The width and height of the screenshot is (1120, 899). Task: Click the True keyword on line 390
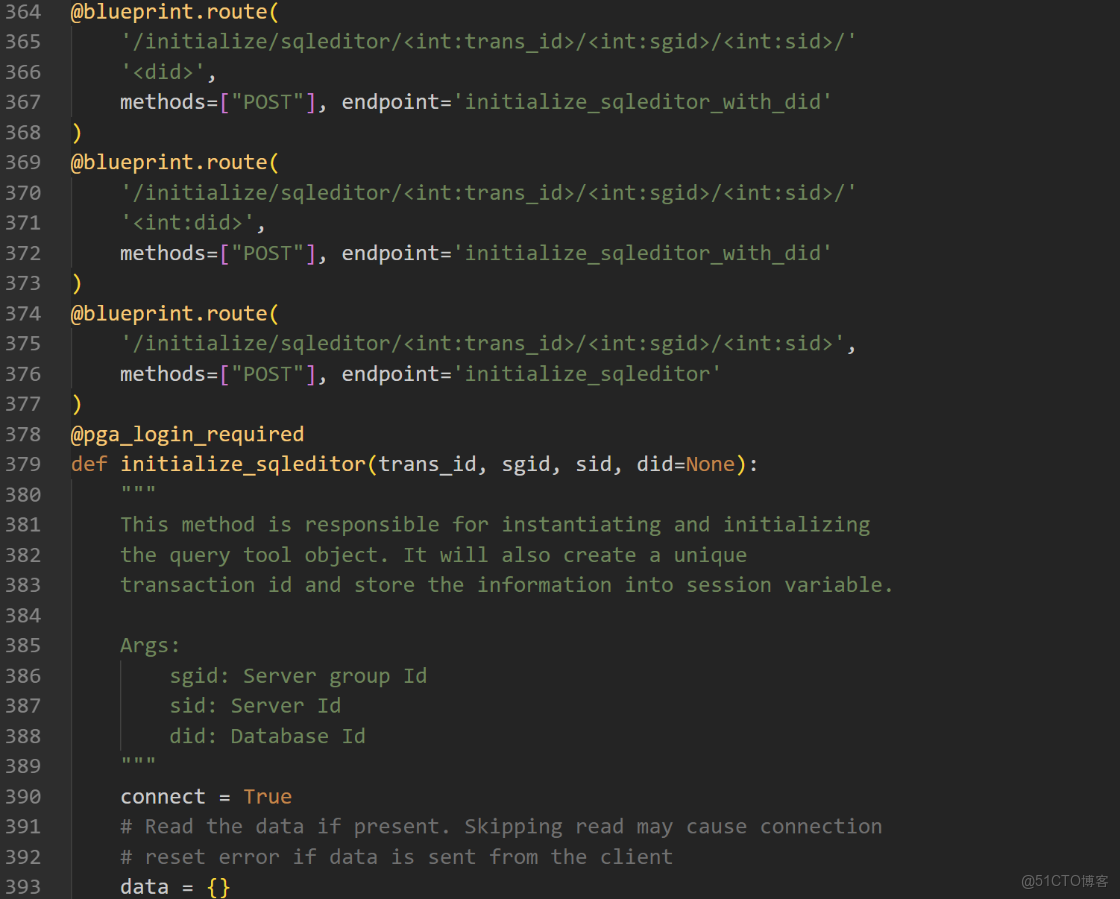(267, 796)
